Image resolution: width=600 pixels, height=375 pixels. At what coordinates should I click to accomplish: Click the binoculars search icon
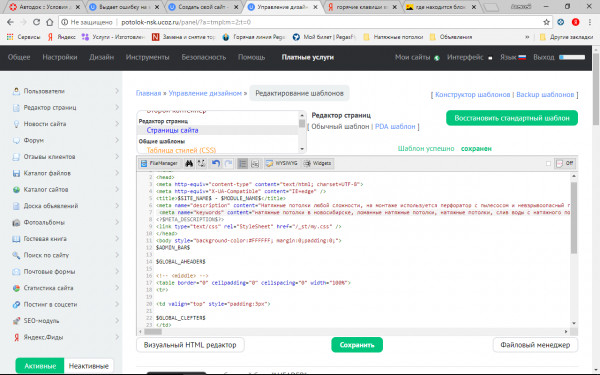(x=189, y=163)
